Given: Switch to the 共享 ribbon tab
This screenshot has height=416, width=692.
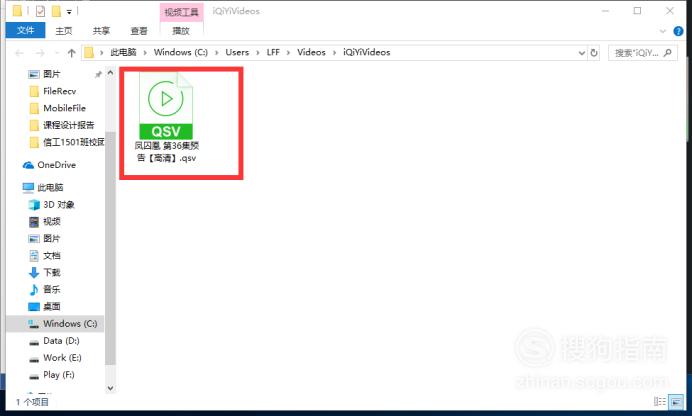Looking at the screenshot, I should (x=101, y=31).
